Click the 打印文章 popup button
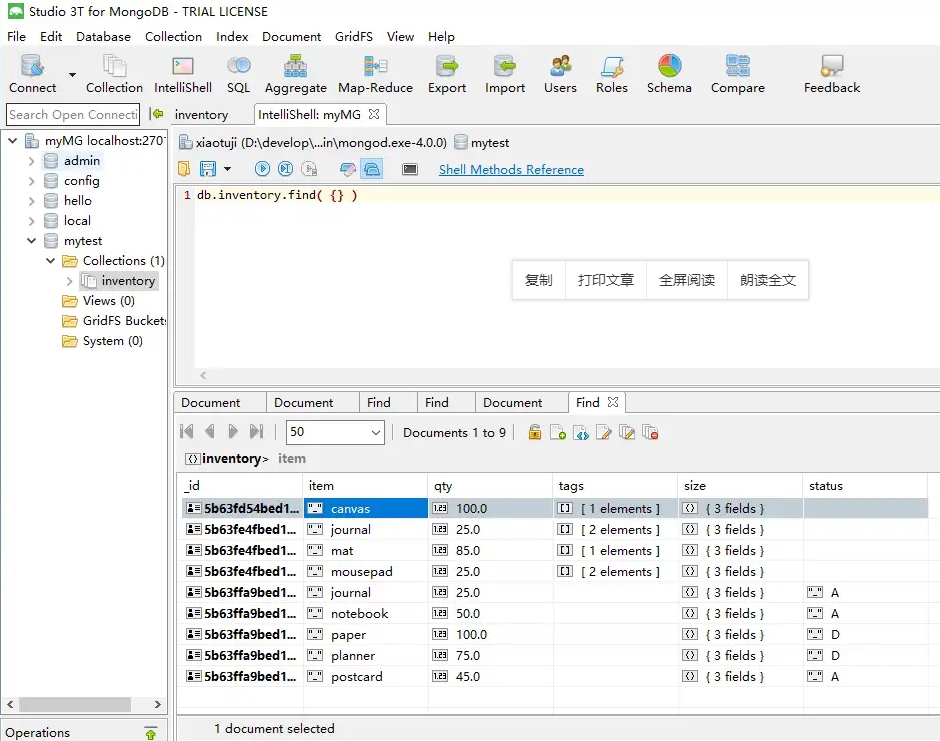The width and height of the screenshot is (940, 741). 605,280
